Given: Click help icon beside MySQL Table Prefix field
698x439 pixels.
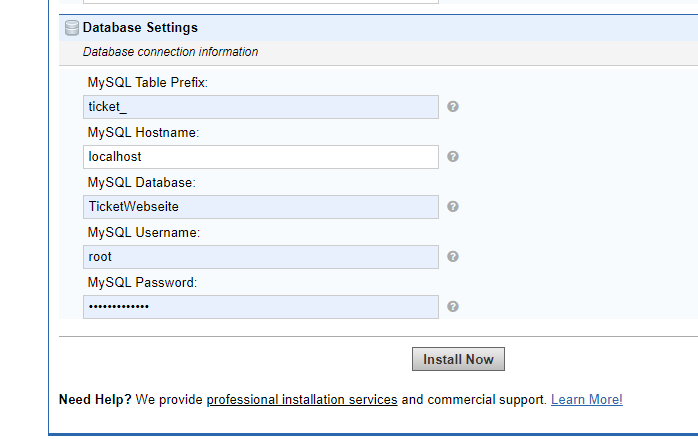Looking at the screenshot, I should coord(453,106).
